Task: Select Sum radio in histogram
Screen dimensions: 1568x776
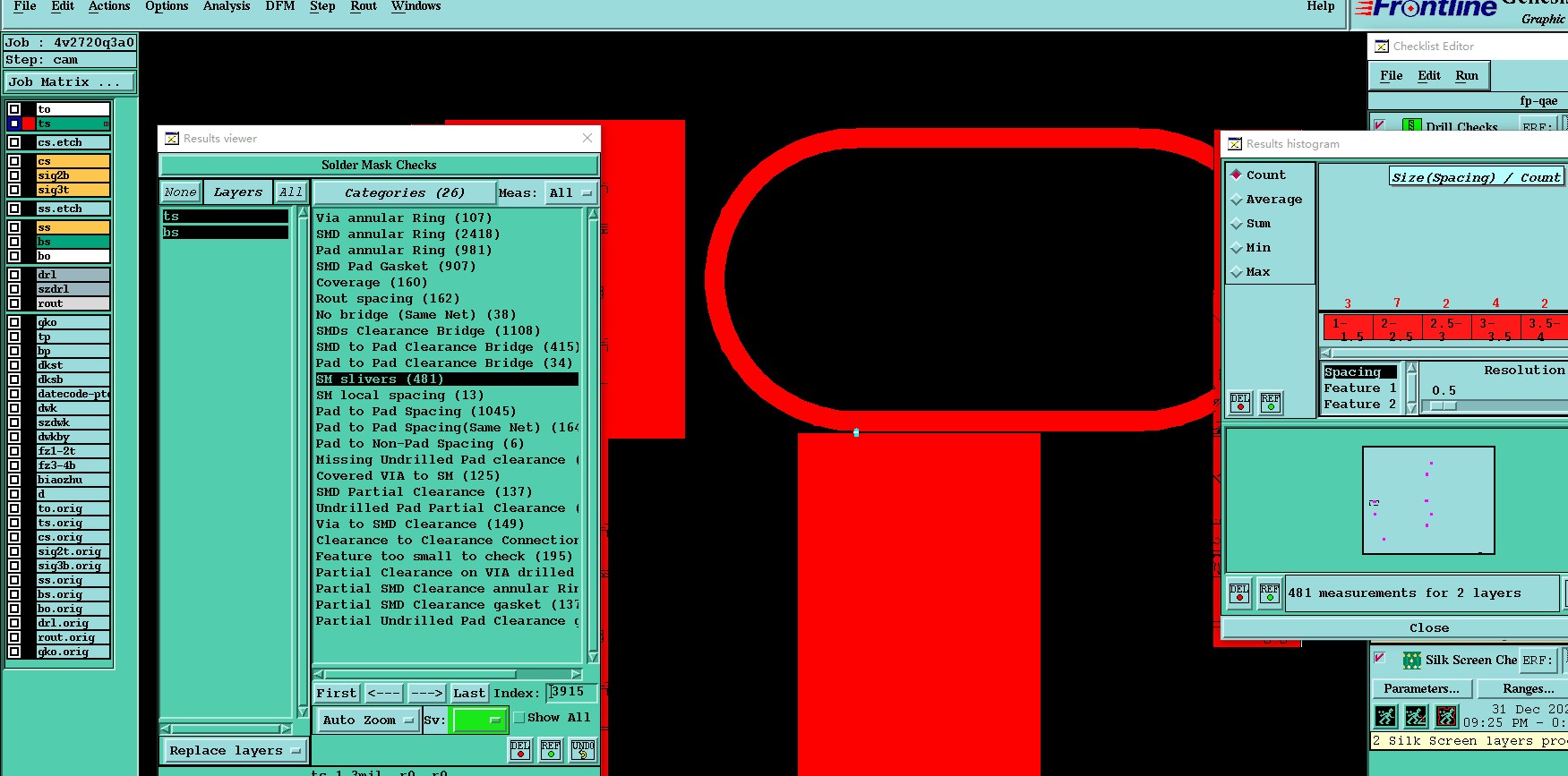Action: tap(1237, 223)
